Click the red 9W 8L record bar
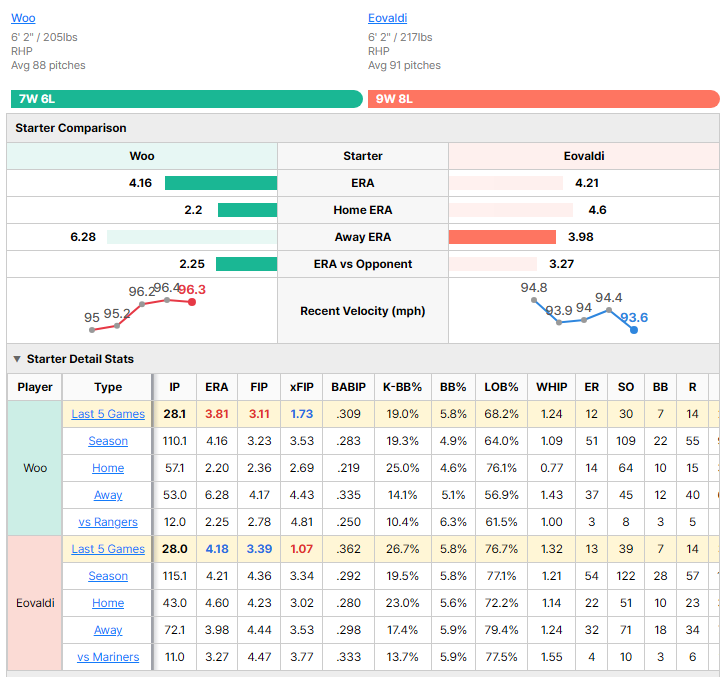The width and height of the screenshot is (726, 677). click(x=544, y=99)
